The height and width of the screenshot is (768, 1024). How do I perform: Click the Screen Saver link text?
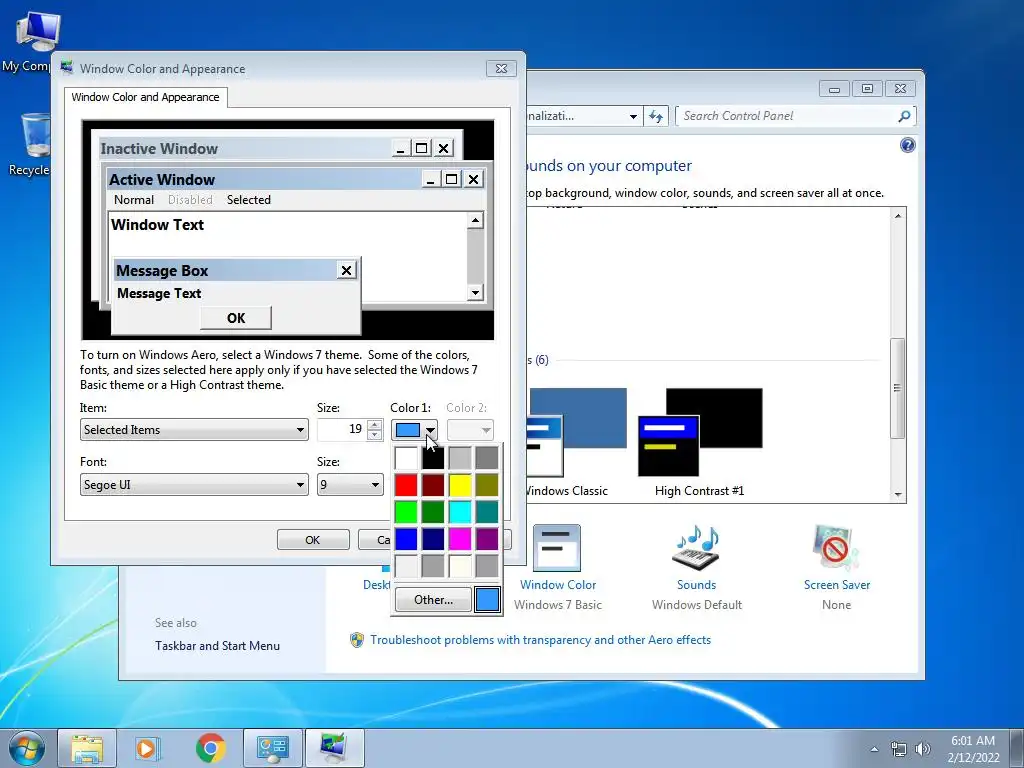coord(837,585)
